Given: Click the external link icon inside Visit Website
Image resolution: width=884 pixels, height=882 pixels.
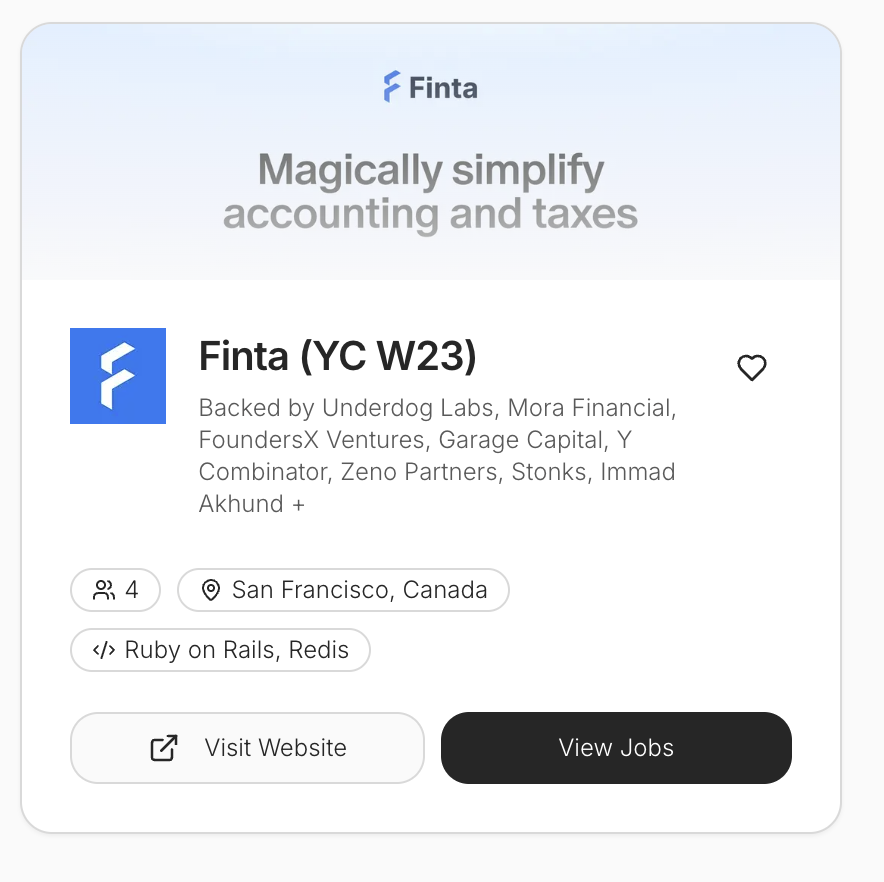Looking at the screenshot, I should click(163, 747).
